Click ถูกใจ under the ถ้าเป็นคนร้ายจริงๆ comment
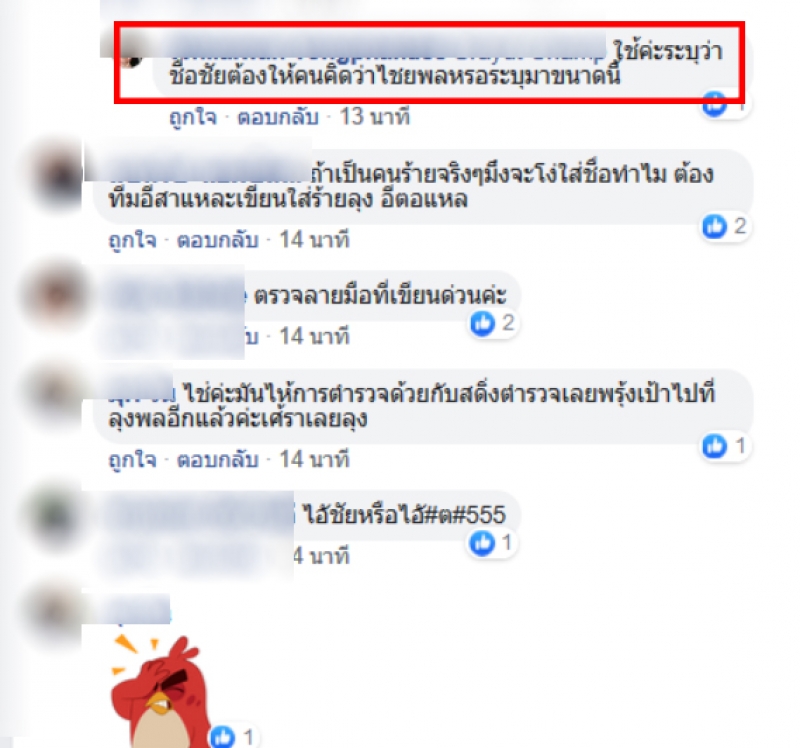 coord(132,240)
